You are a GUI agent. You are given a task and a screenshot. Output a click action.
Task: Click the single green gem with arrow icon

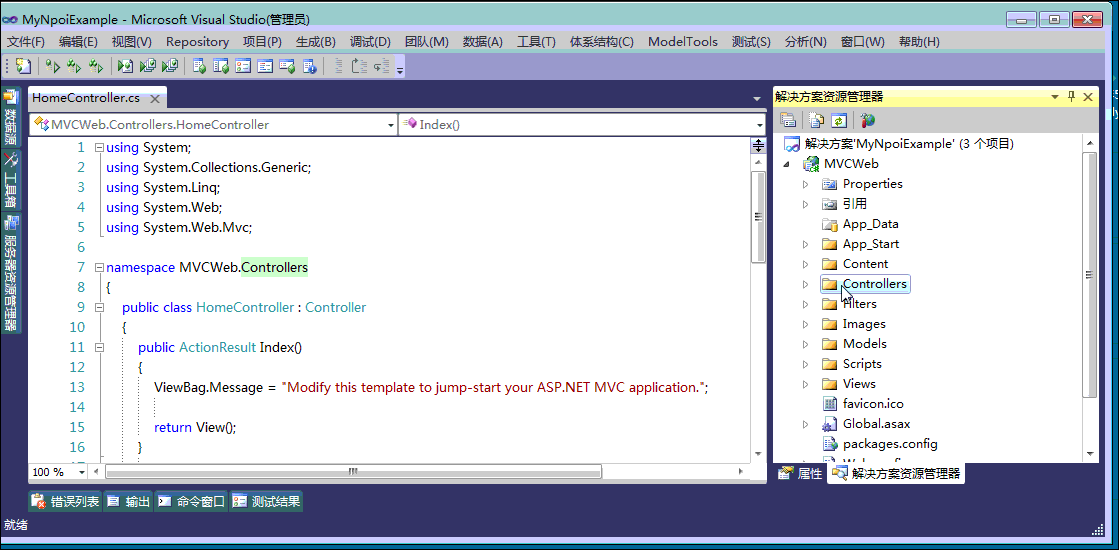[x=52, y=66]
